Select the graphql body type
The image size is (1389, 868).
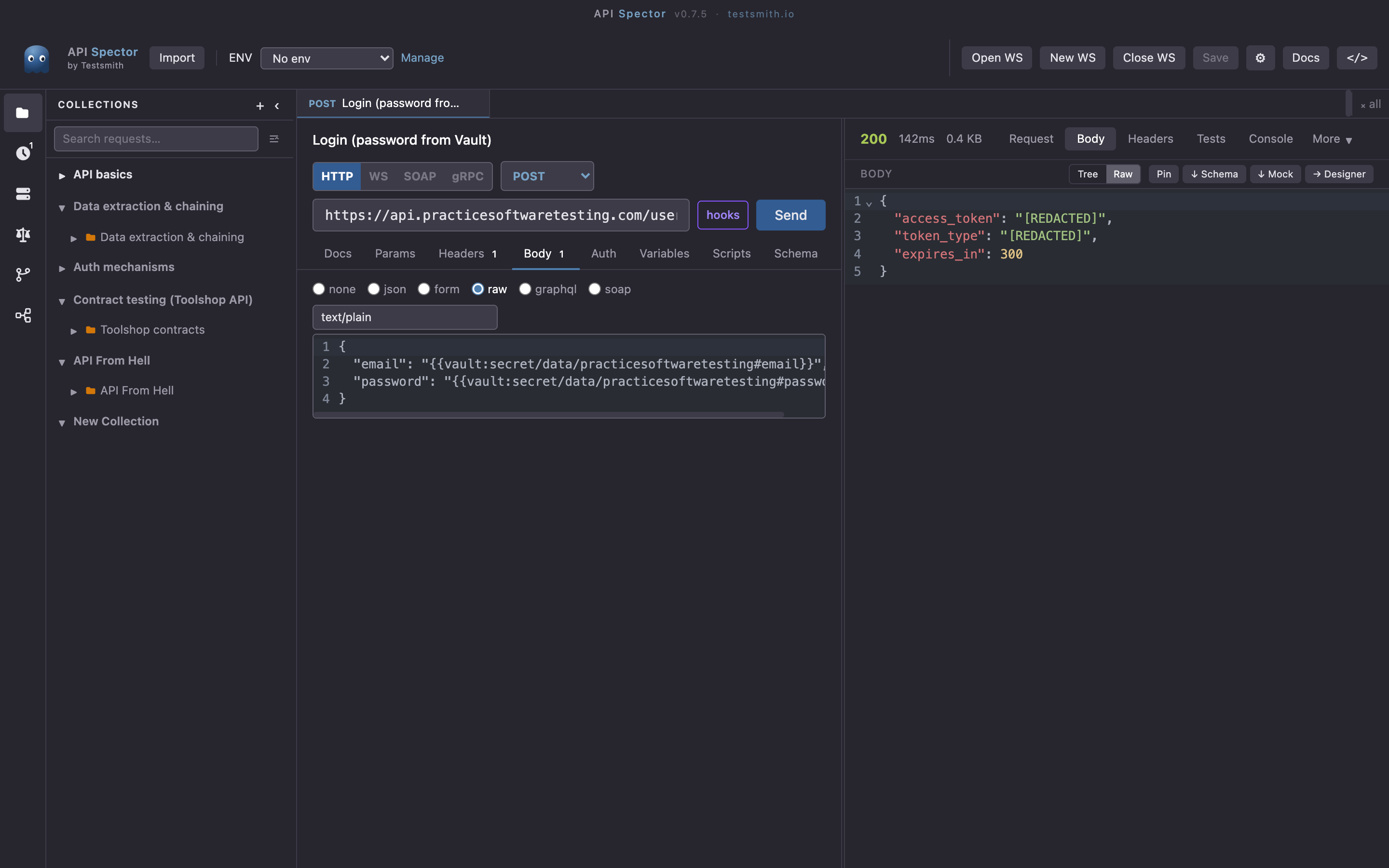(525, 289)
